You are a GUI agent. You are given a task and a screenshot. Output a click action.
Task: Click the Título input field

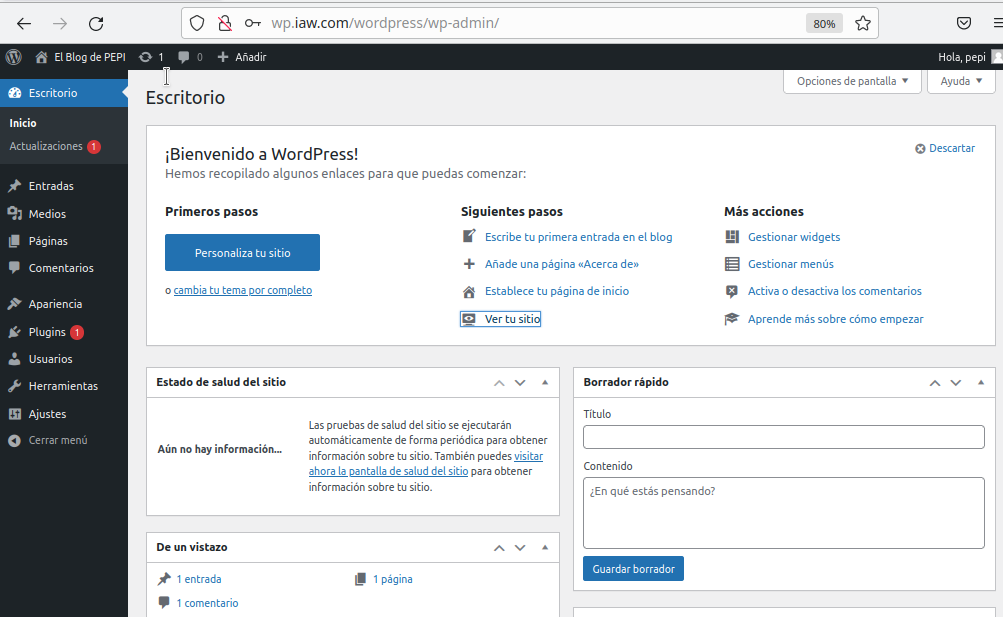[783, 437]
